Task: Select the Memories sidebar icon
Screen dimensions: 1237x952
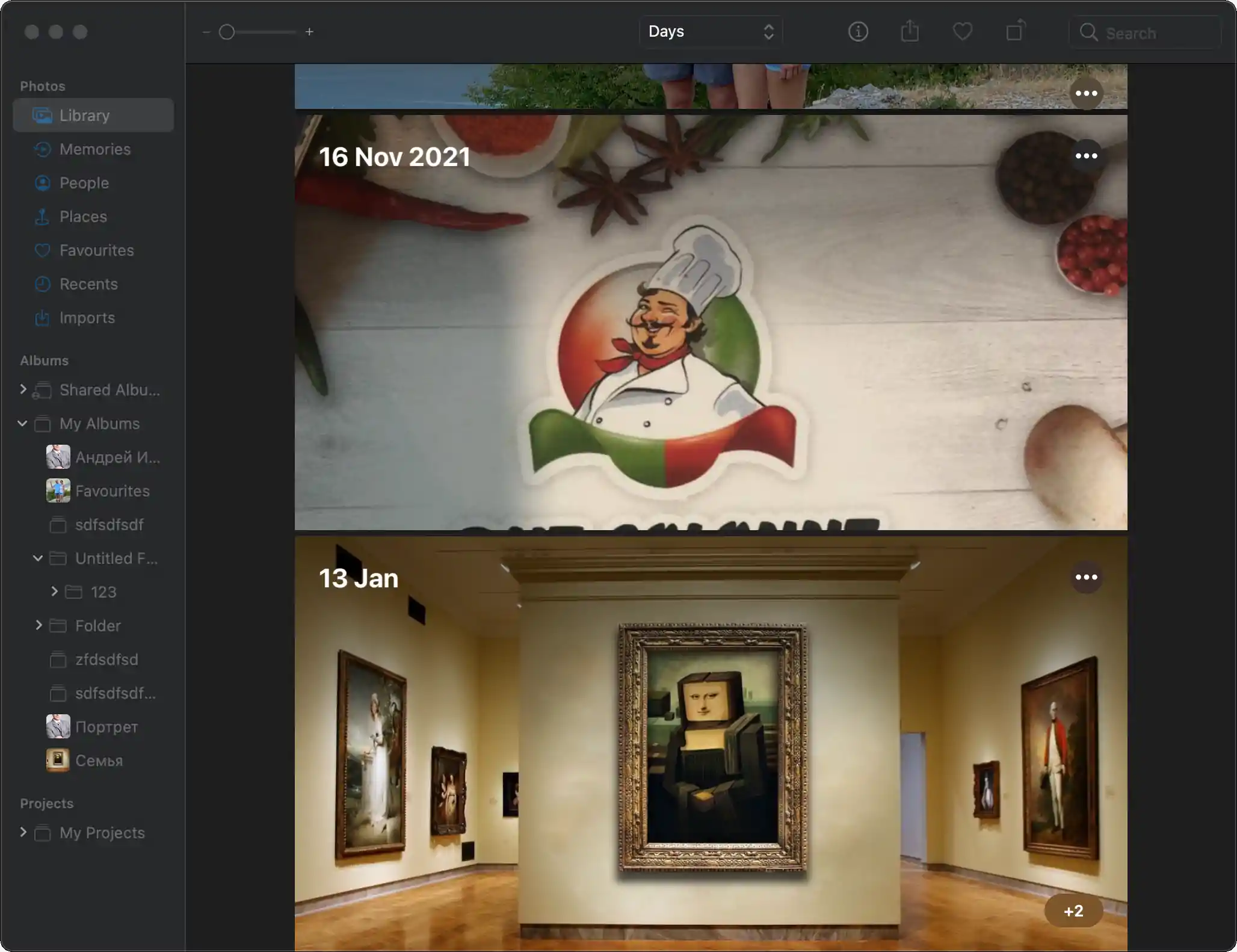Action: point(41,149)
